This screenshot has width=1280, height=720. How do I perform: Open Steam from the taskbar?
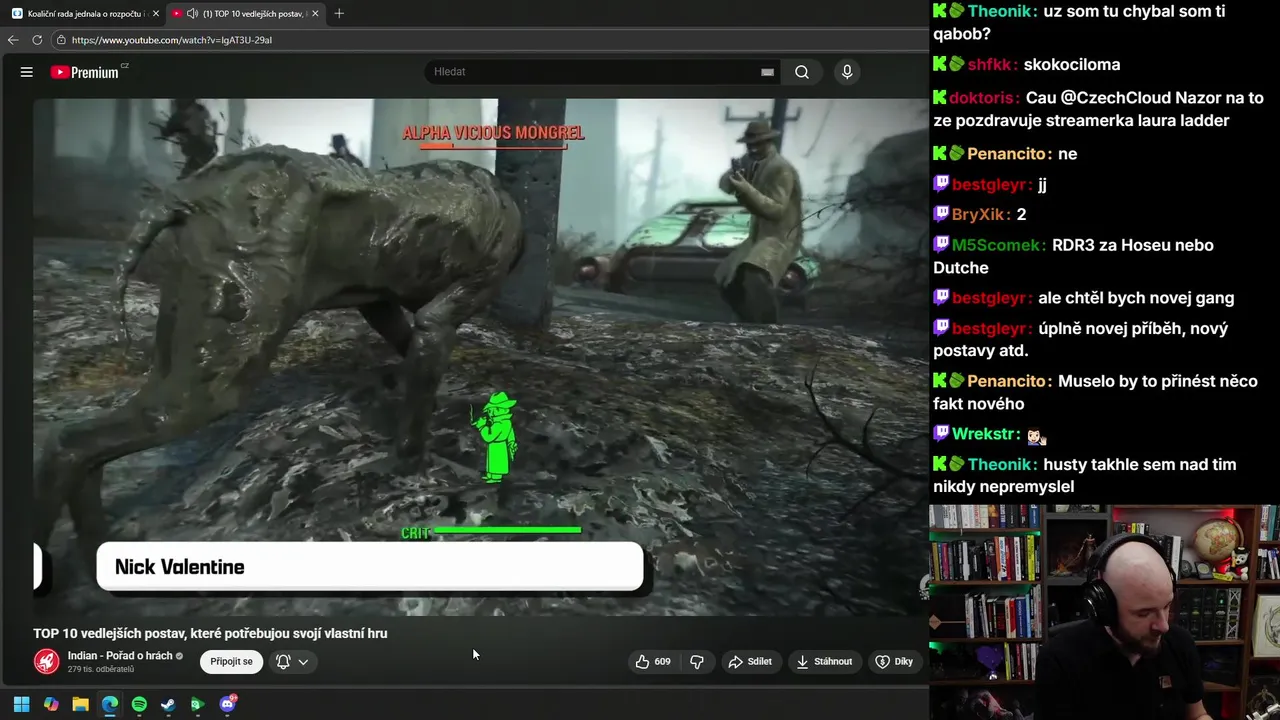click(168, 704)
